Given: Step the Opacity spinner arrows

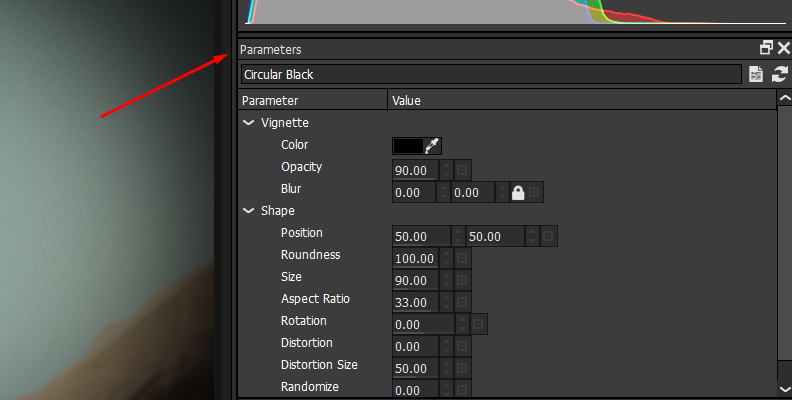Looking at the screenshot, I should [x=446, y=170].
